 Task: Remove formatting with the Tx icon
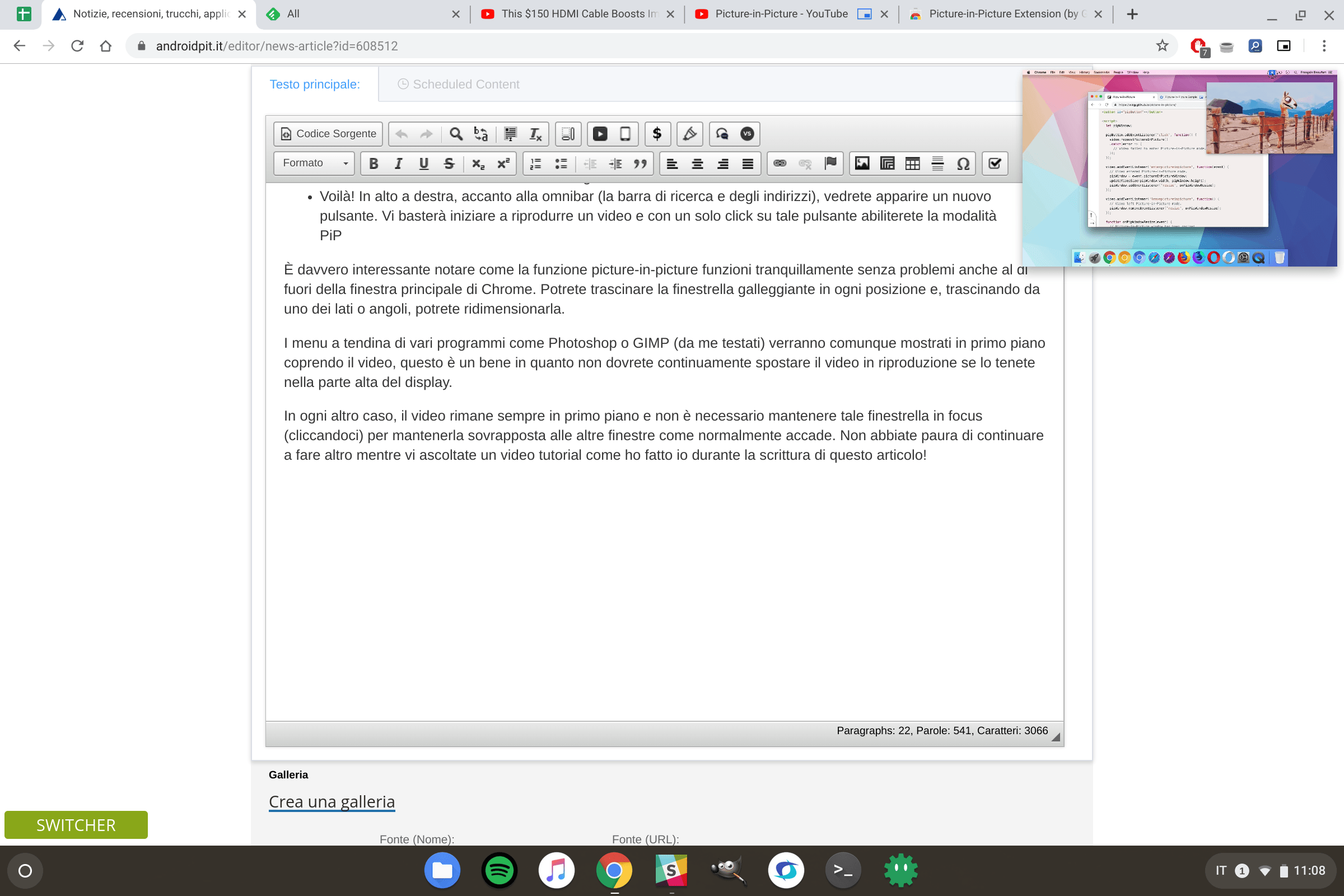(x=534, y=134)
